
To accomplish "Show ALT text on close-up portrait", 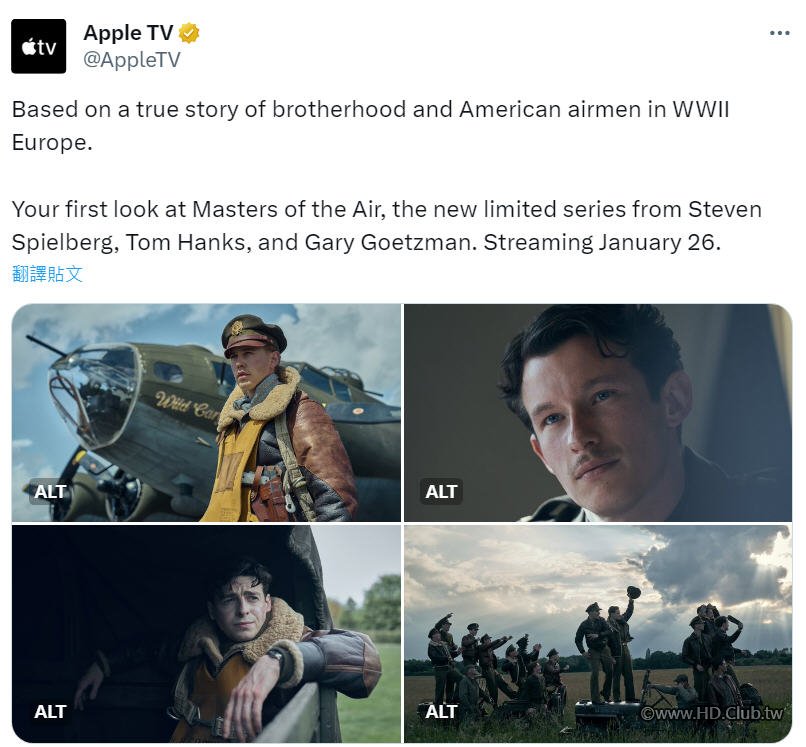I will [x=441, y=491].
